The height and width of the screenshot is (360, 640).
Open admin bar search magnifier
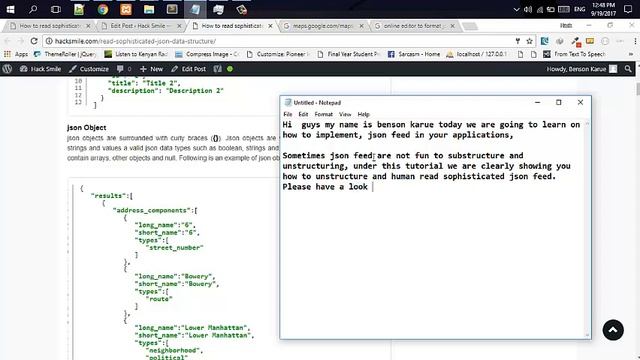coord(628,69)
